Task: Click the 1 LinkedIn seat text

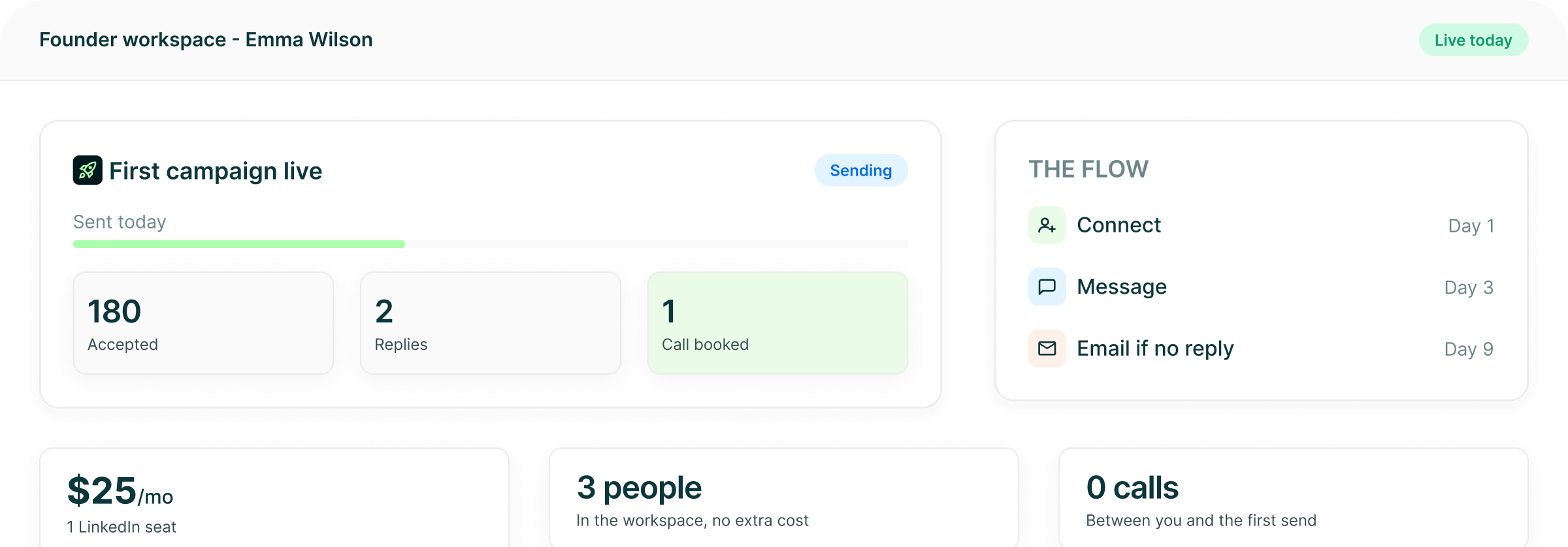Action: click(x=122, y=527)
